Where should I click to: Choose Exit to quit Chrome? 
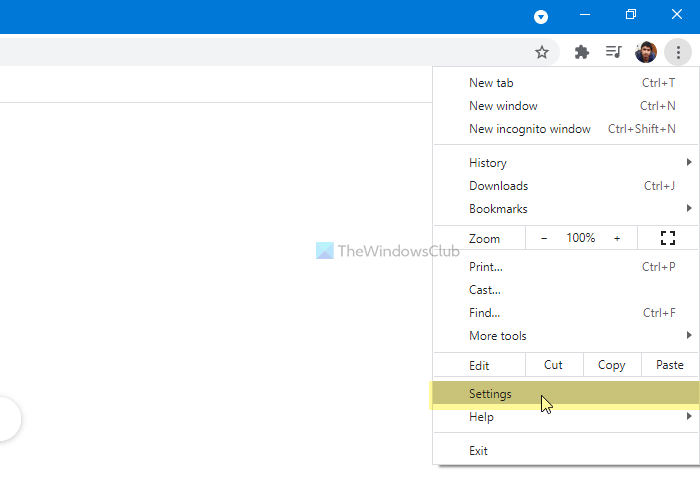coord(479,451)
